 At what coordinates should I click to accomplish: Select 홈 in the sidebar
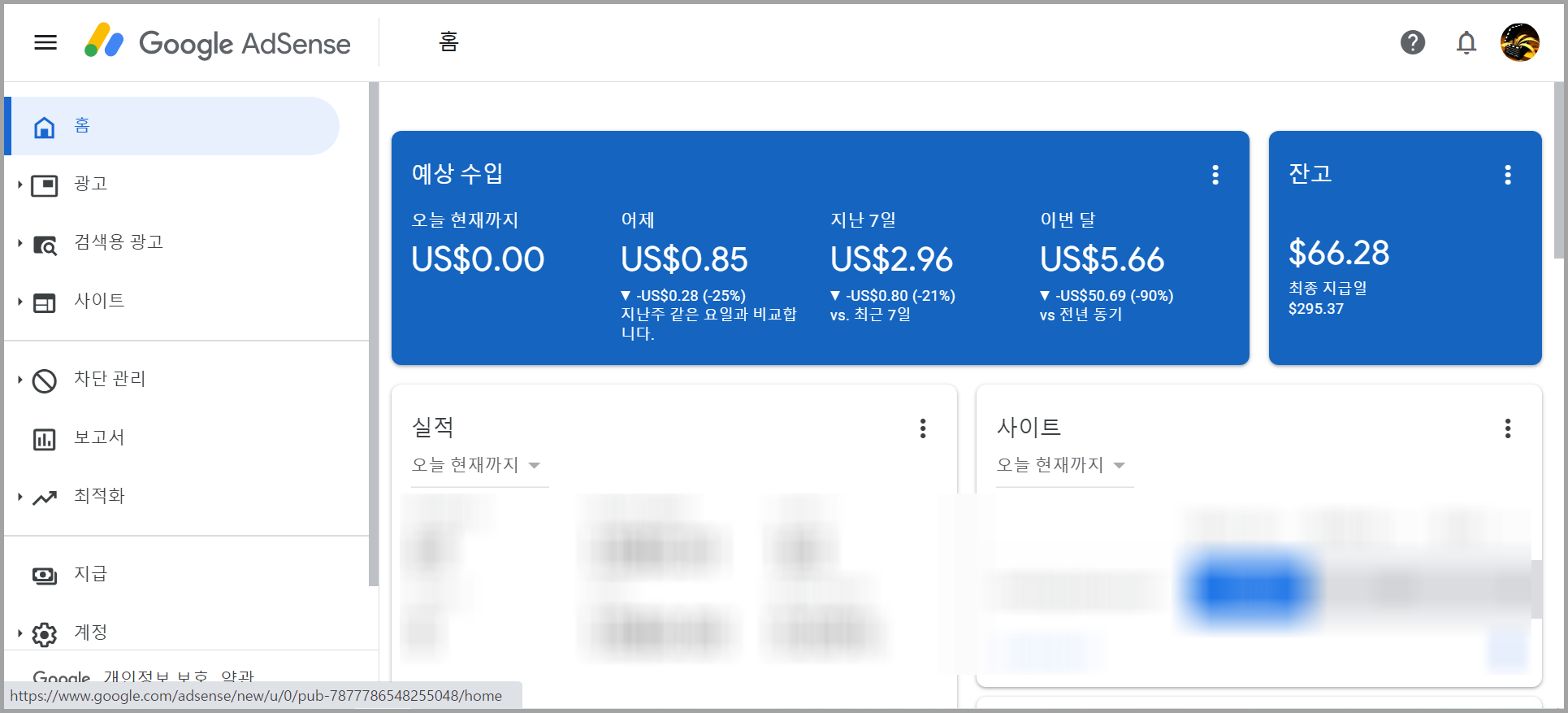click(x=171, y=126)
